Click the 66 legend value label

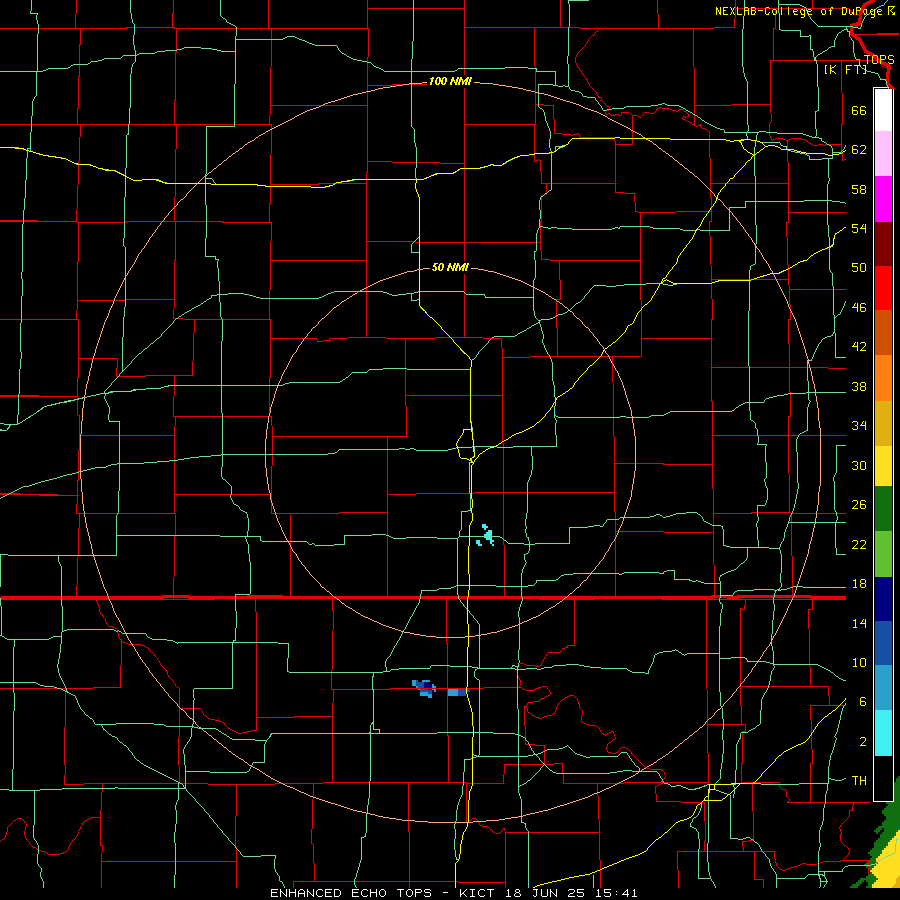coord(859,110)
